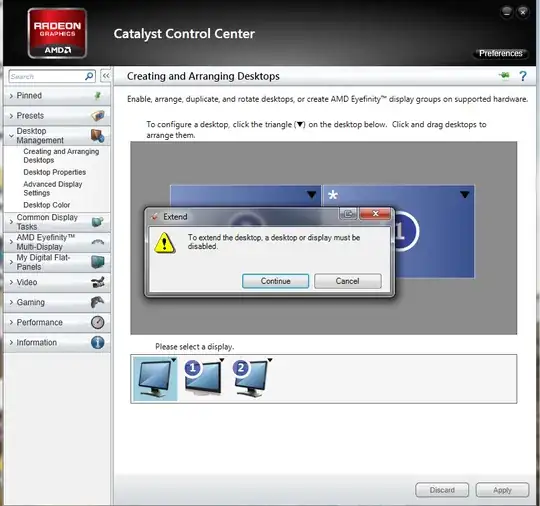Screen dimensions: 540x506
Task: Click the restore icon in Extend dialog title
Action: [x=349, y=214]
